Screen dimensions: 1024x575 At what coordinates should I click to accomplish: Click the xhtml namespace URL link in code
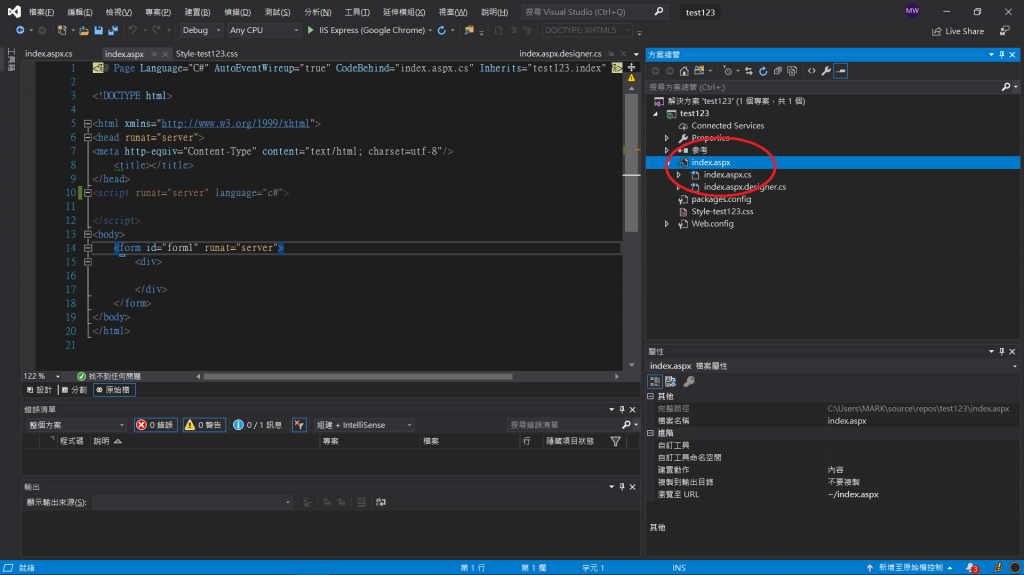point(235,123)
